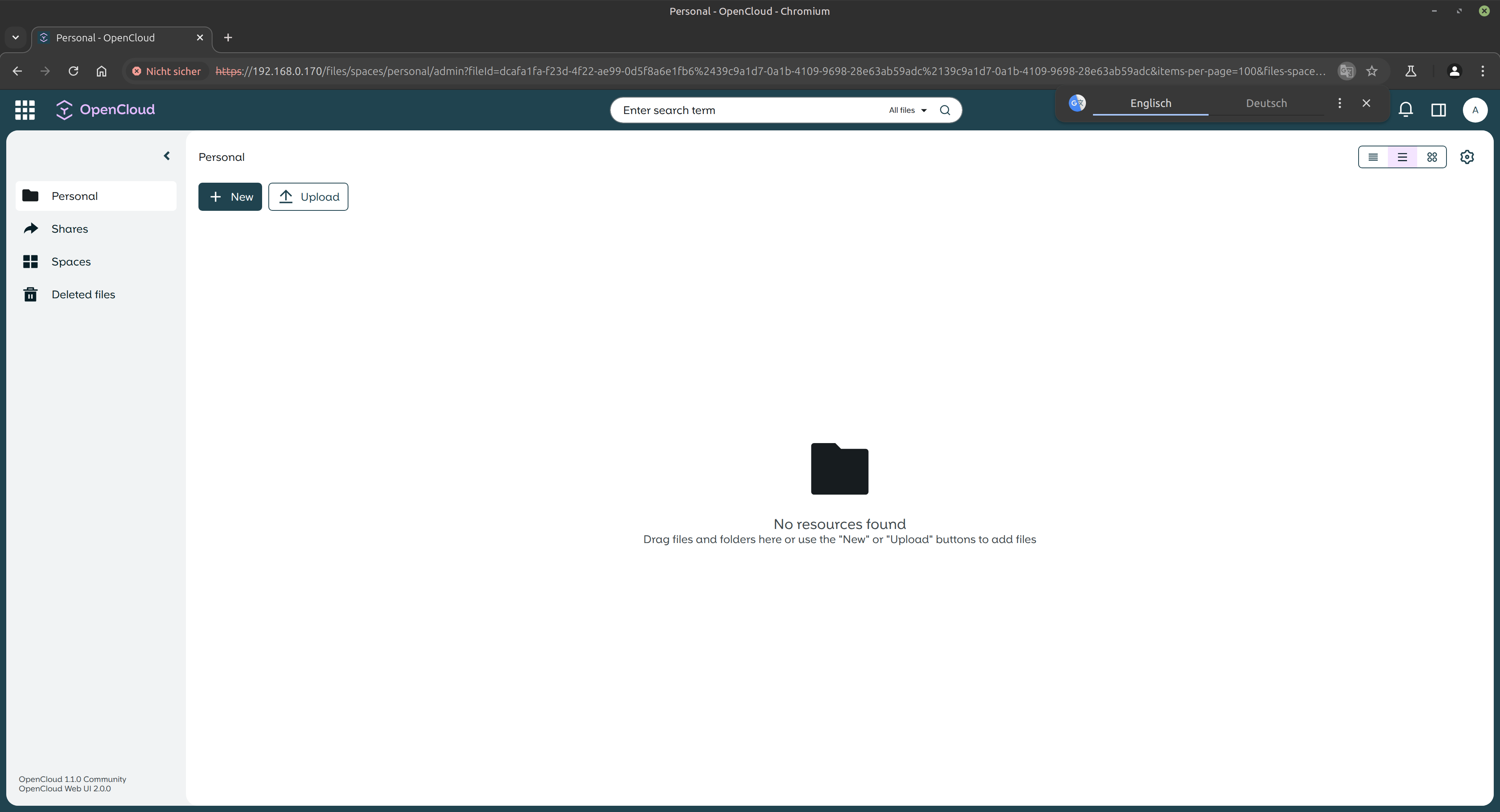Viewport: 1500px width, 812px height.
Task: Click the Personal breadcrumb
Action: pos(221,157)
